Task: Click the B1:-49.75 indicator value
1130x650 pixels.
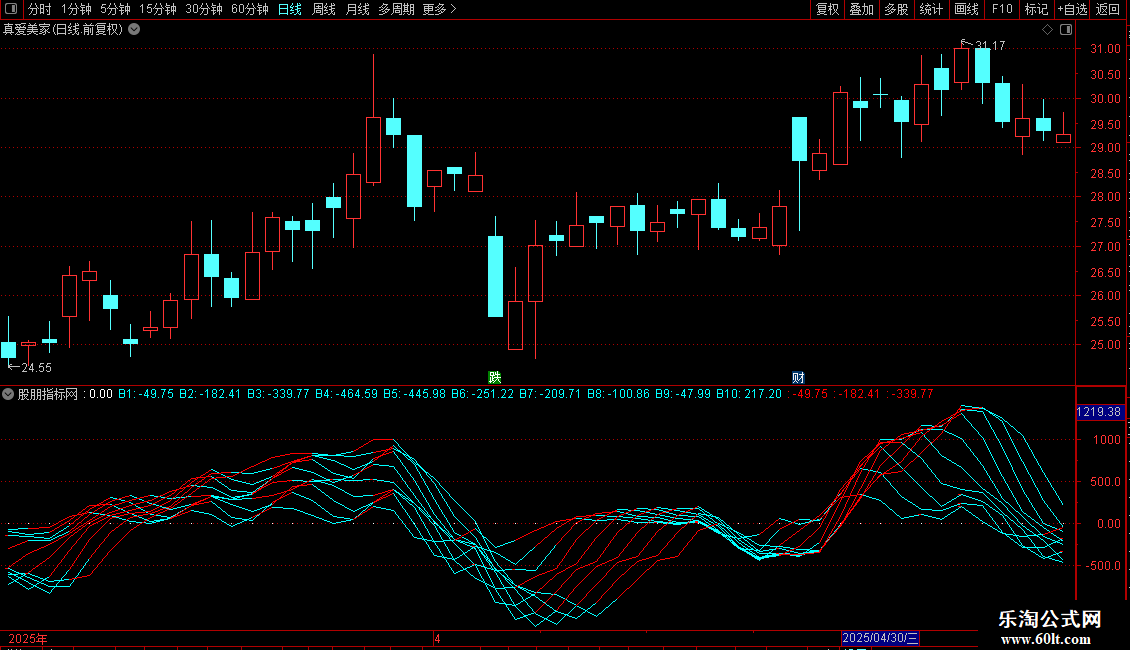Action: (x=146, y=394)
